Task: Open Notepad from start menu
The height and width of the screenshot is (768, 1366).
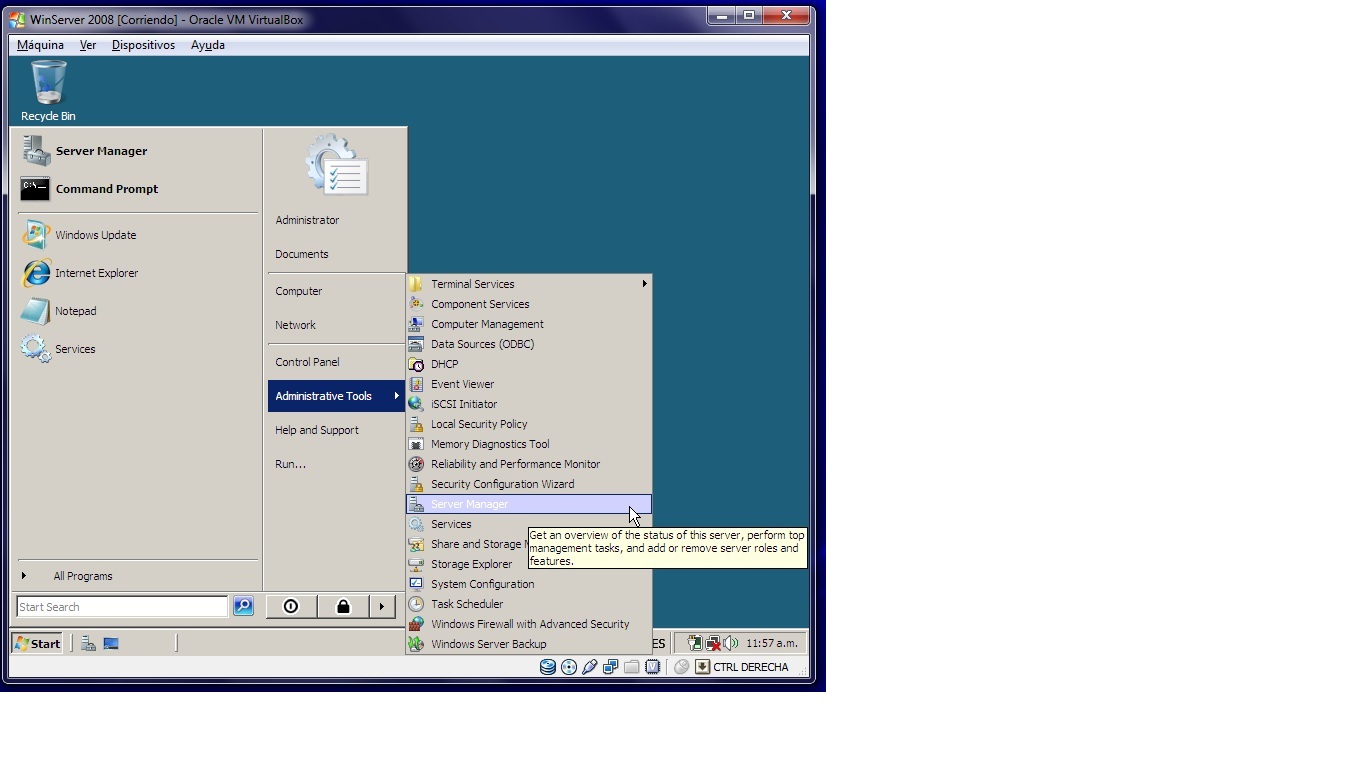Action: [x=138, y=311]
